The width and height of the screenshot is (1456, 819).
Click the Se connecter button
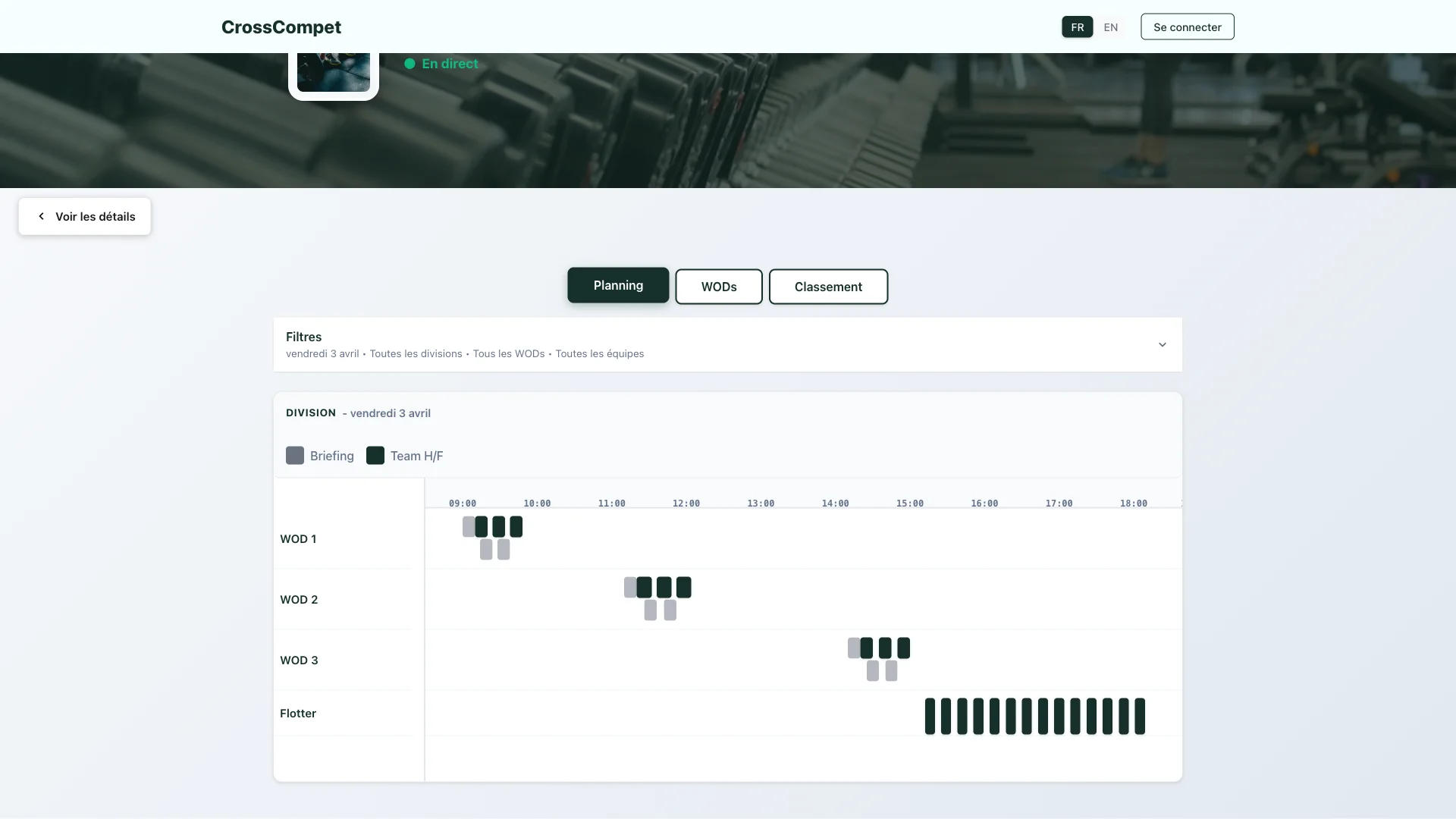pos(1187,27)
